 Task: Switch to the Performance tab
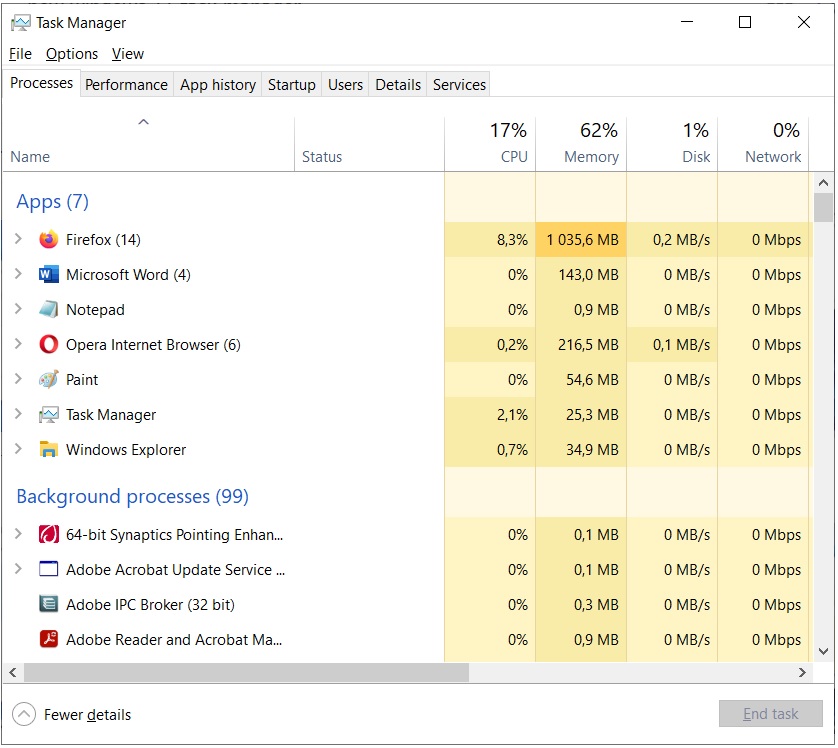tap(127, 85)
